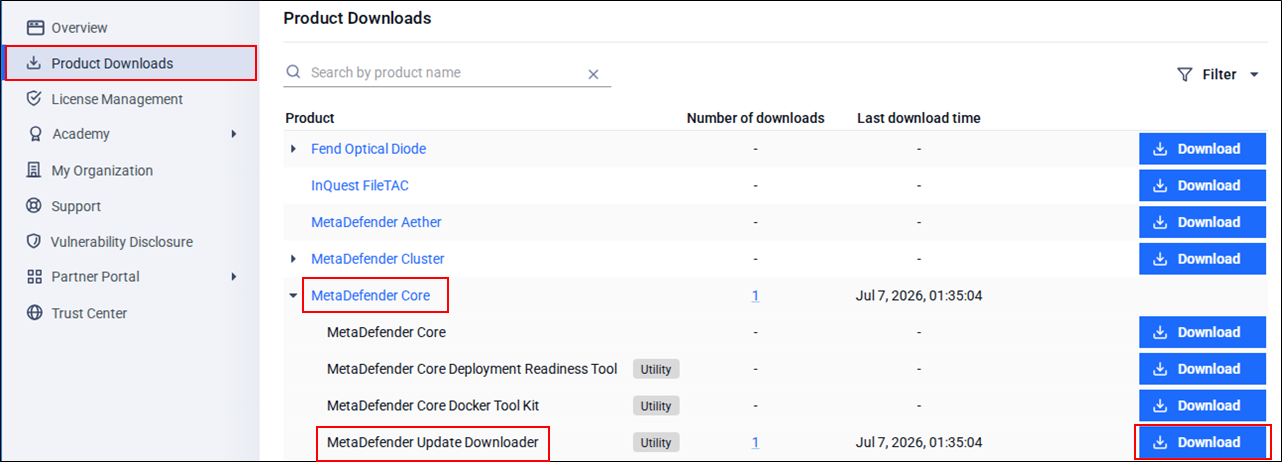Image resolution: width=1282 pixels, height=462 pixels.
Task: Collapse the MetaDefender Core group
Action: pos(293,296)
